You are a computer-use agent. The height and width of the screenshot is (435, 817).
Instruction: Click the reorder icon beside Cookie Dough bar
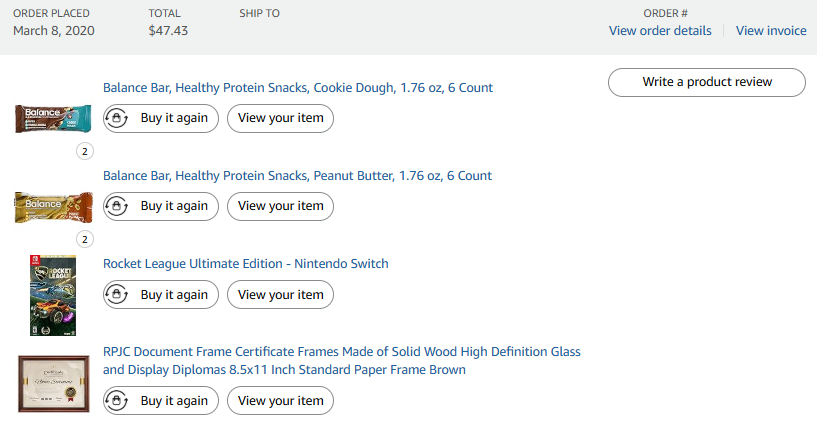(x=117, y=118)
